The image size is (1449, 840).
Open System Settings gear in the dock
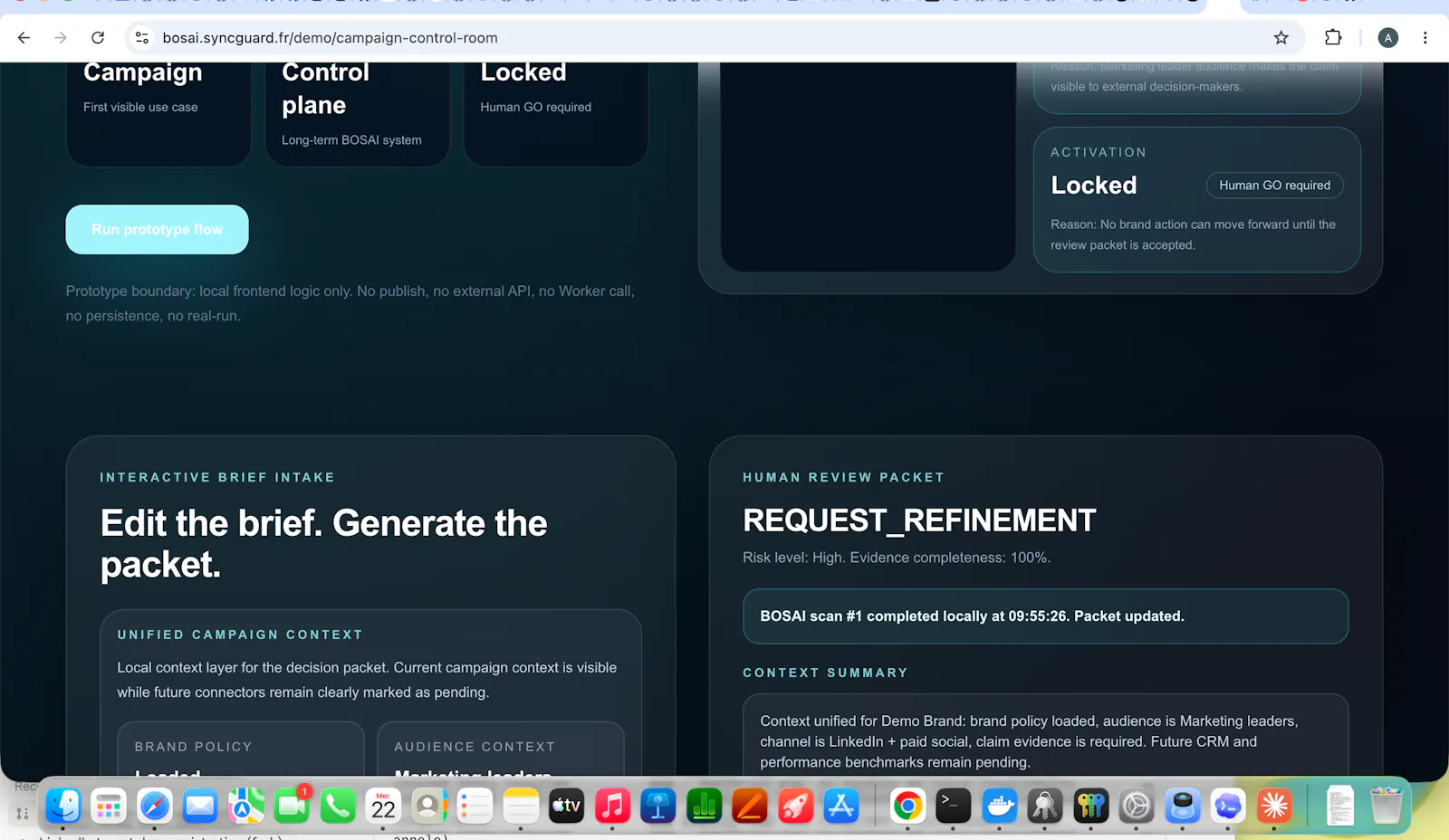(1137, 806)
